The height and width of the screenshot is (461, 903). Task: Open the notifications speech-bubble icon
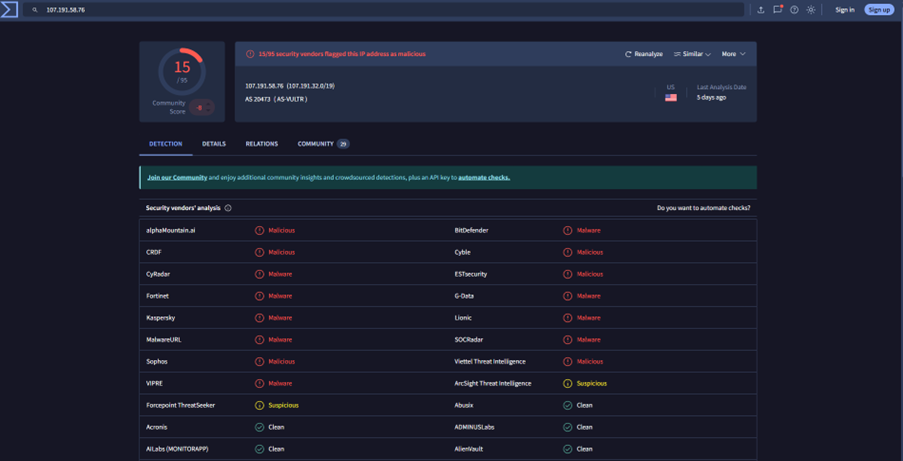click(x=777, y=9)
